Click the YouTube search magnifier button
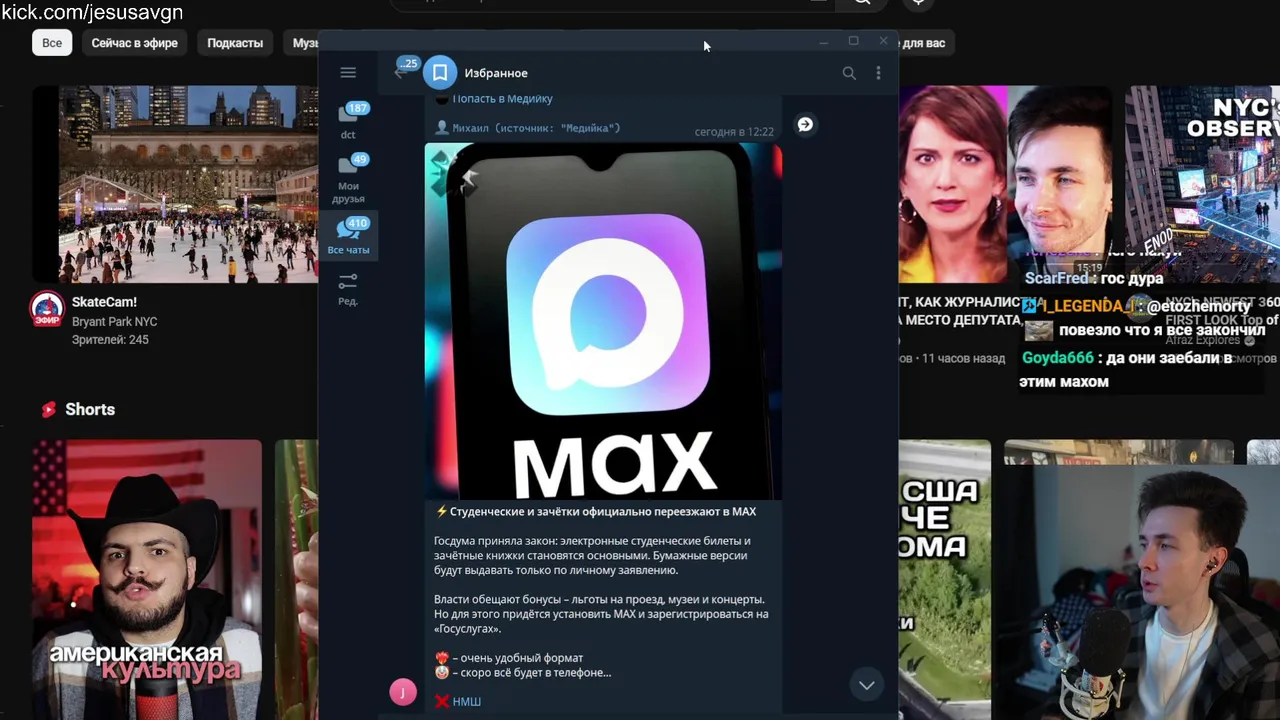1280x720 pixels. (x=862, y=3)
